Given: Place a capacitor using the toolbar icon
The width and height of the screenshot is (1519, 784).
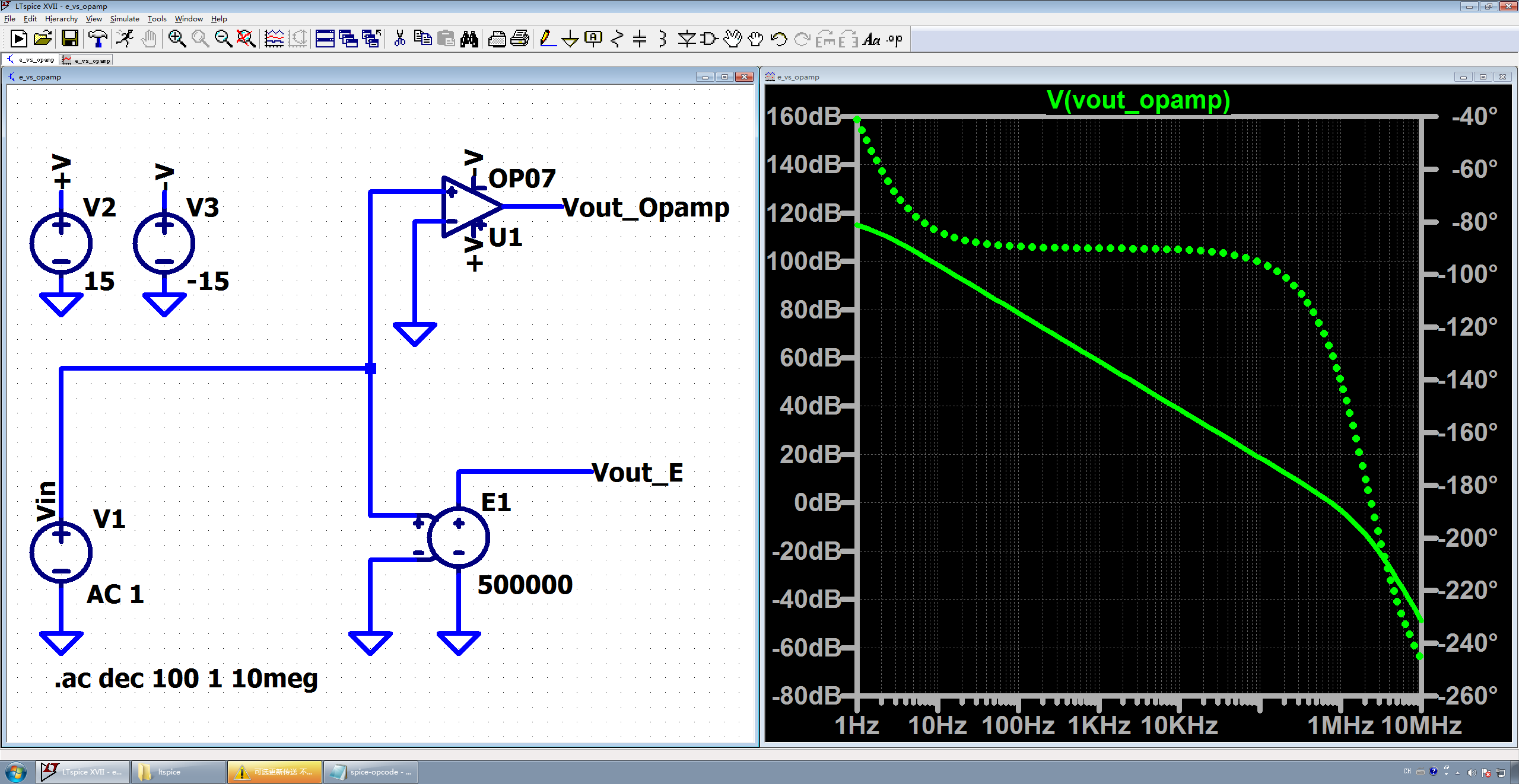Looking at the screenshot, I should tap(640, 39).
